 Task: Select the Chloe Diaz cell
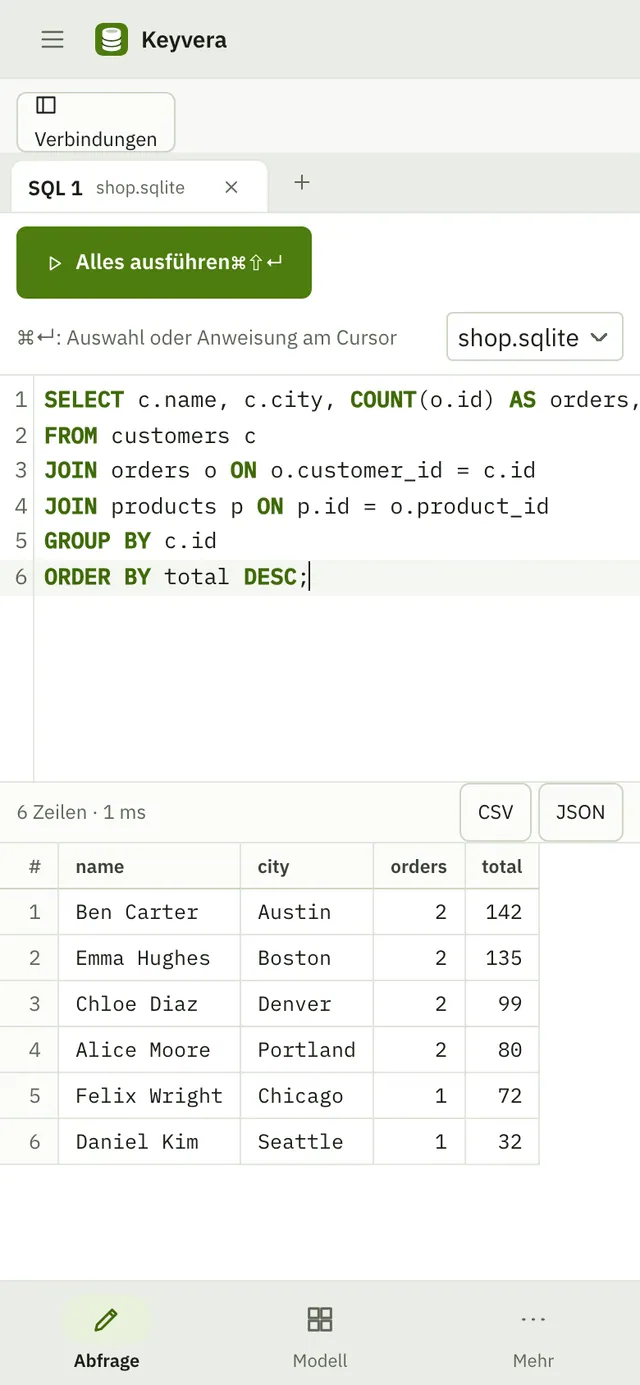pos(150,1004)
